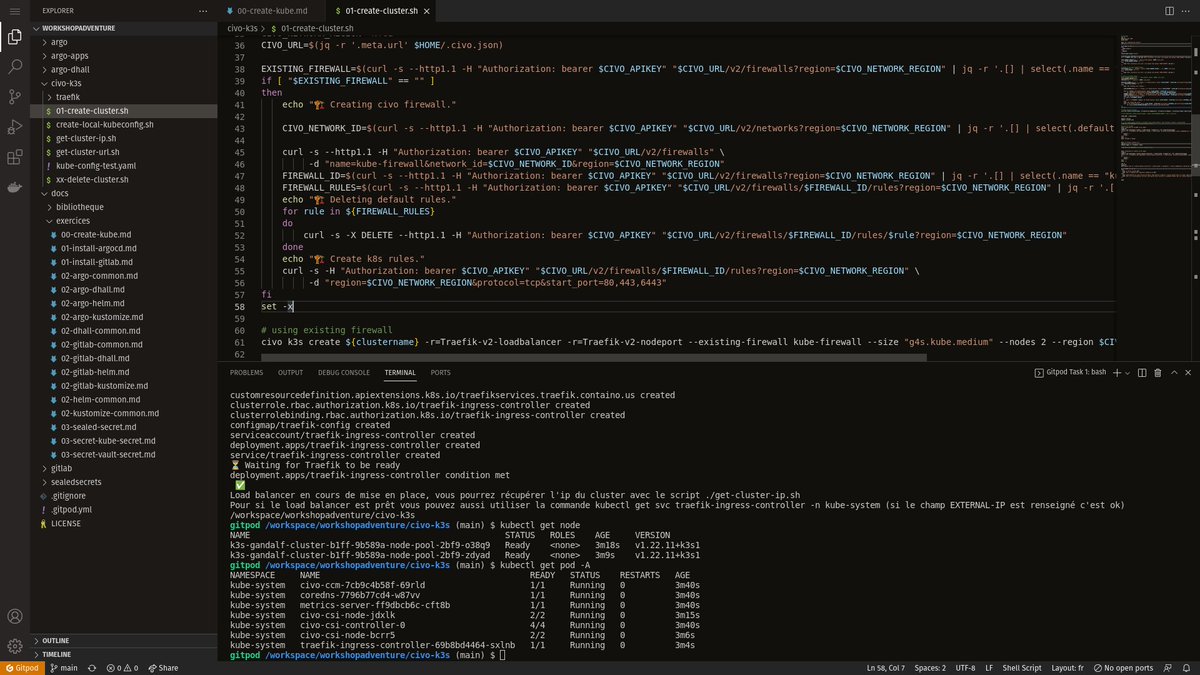Screen dimensions: 1200x675
Task: Add a new terminal with plus icon
Action: click(1115, 372)
